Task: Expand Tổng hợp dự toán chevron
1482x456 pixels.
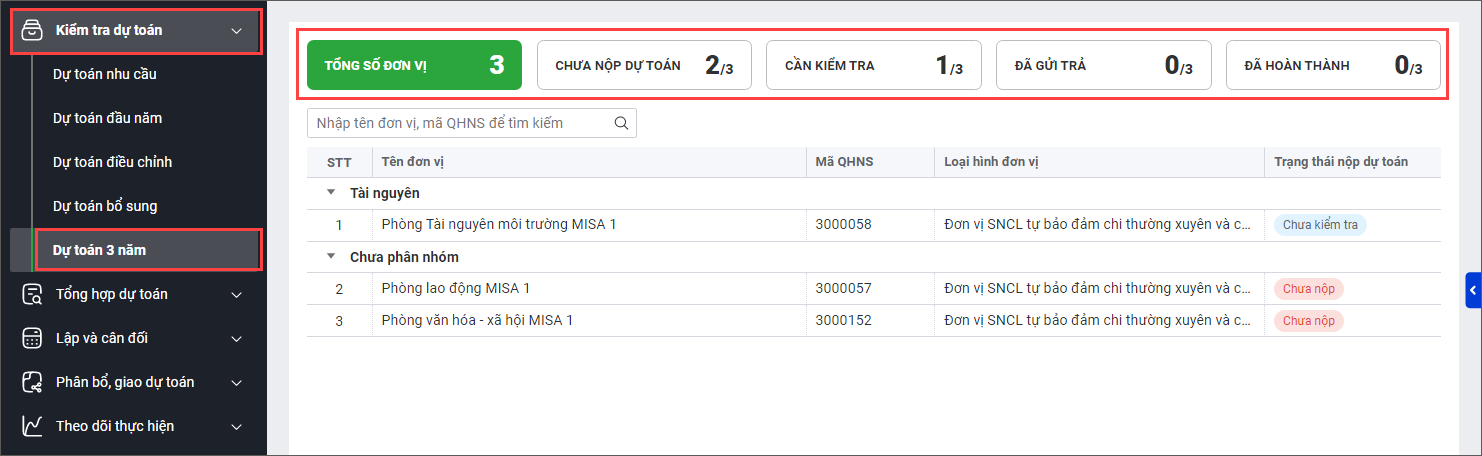Action: [237, 295]
